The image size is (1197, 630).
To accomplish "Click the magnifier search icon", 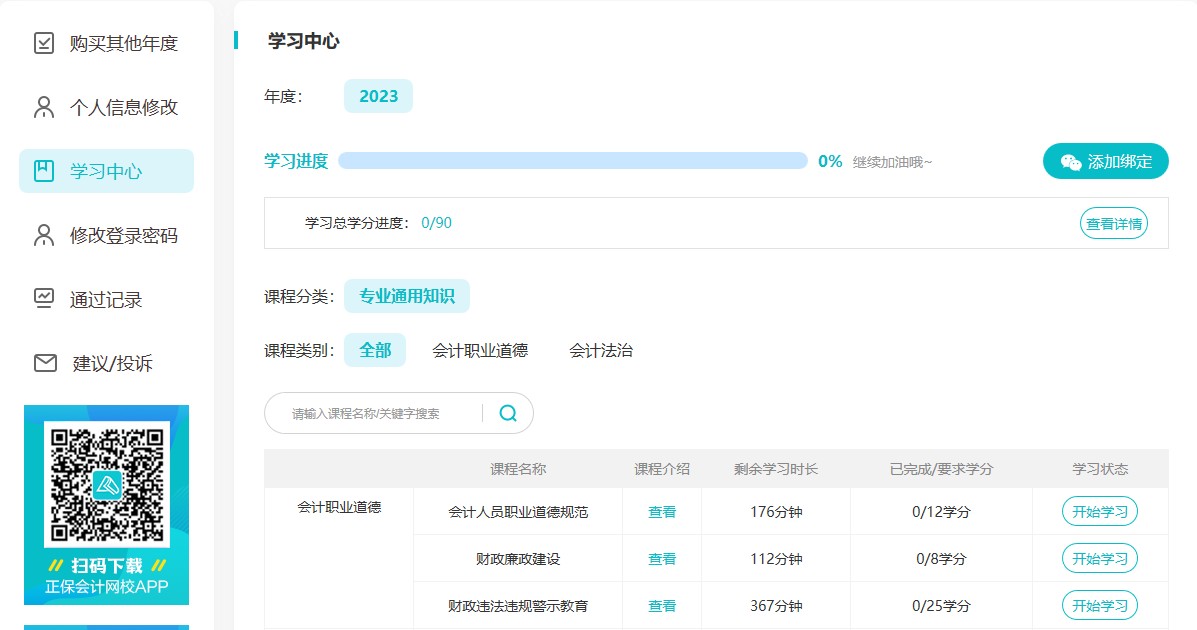I will 508,413.
